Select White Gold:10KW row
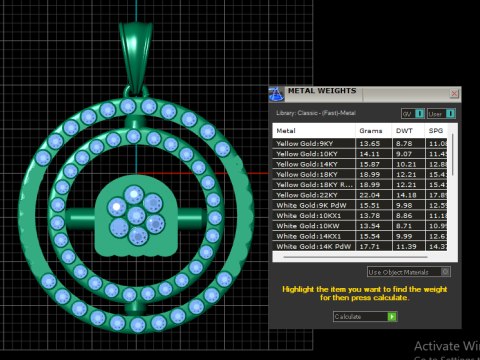Image resolution: width=480 pixels, height=360 pixels. [360, 226]
